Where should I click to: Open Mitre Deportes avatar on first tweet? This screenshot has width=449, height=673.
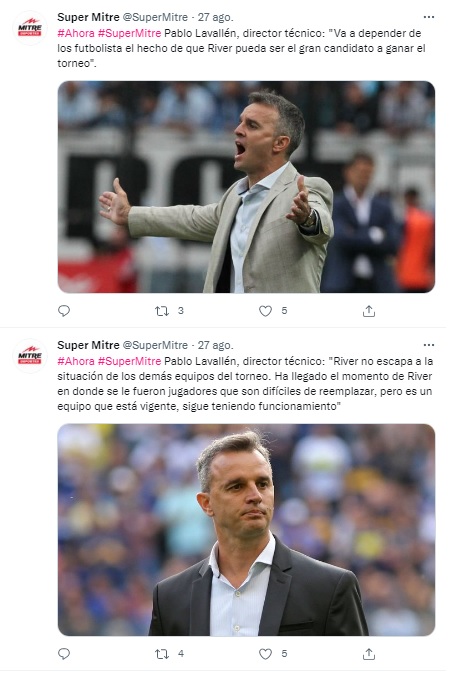[30, 28]
